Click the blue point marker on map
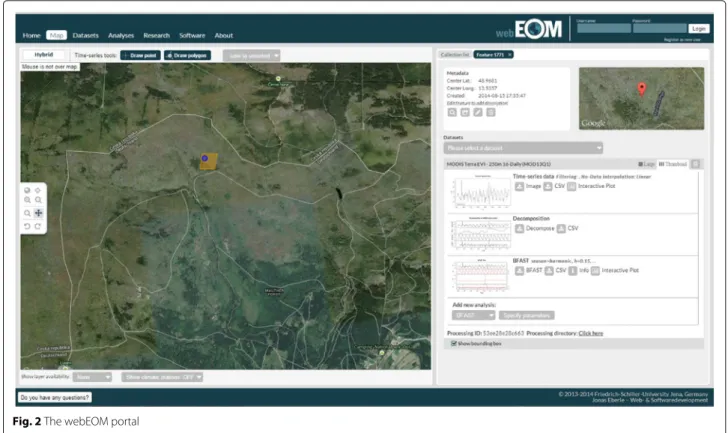 point(205,158)
